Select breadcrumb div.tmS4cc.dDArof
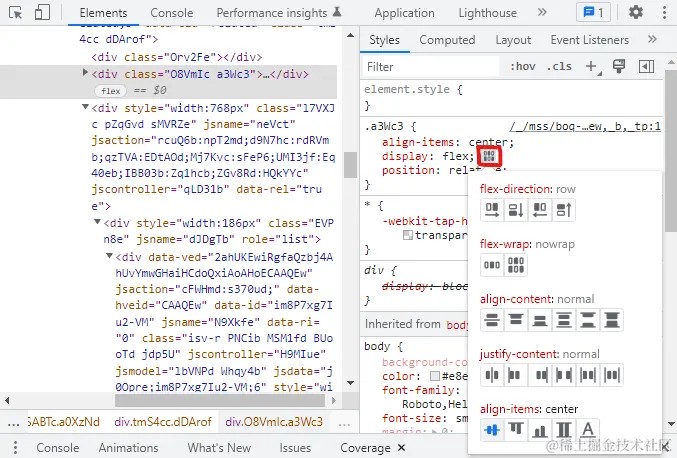The image size is (677, 458). point(163,422)
